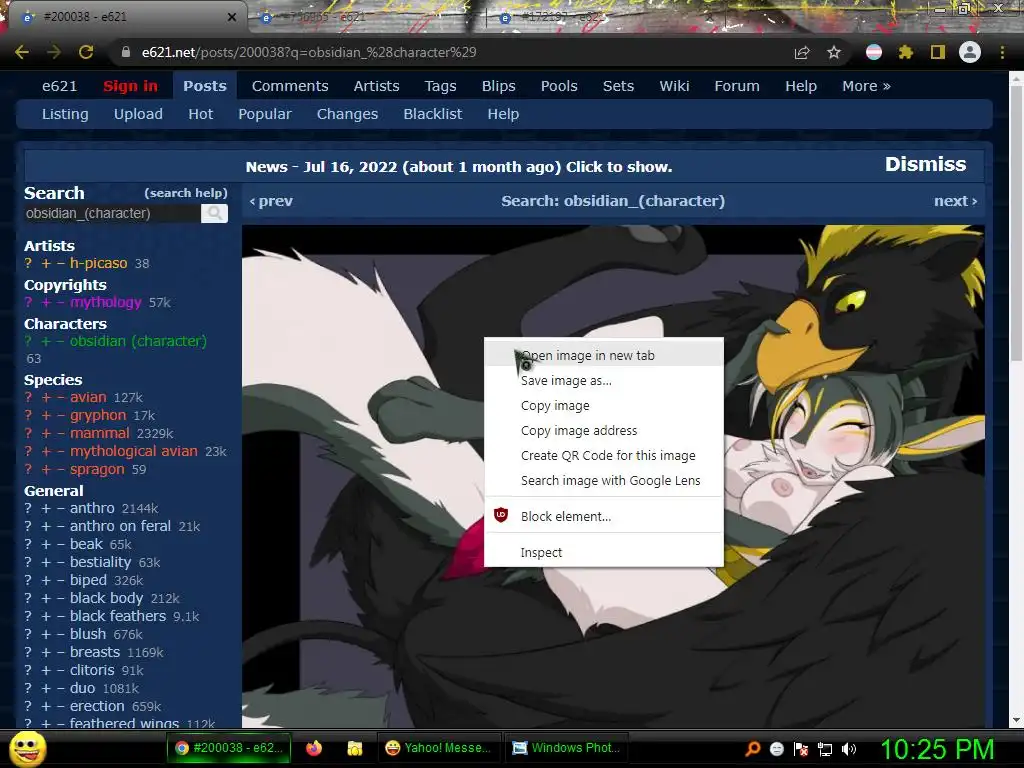Open the Chrome three-dot menu
This screenshot has width=1024, height=768.
click(1002, 52)
